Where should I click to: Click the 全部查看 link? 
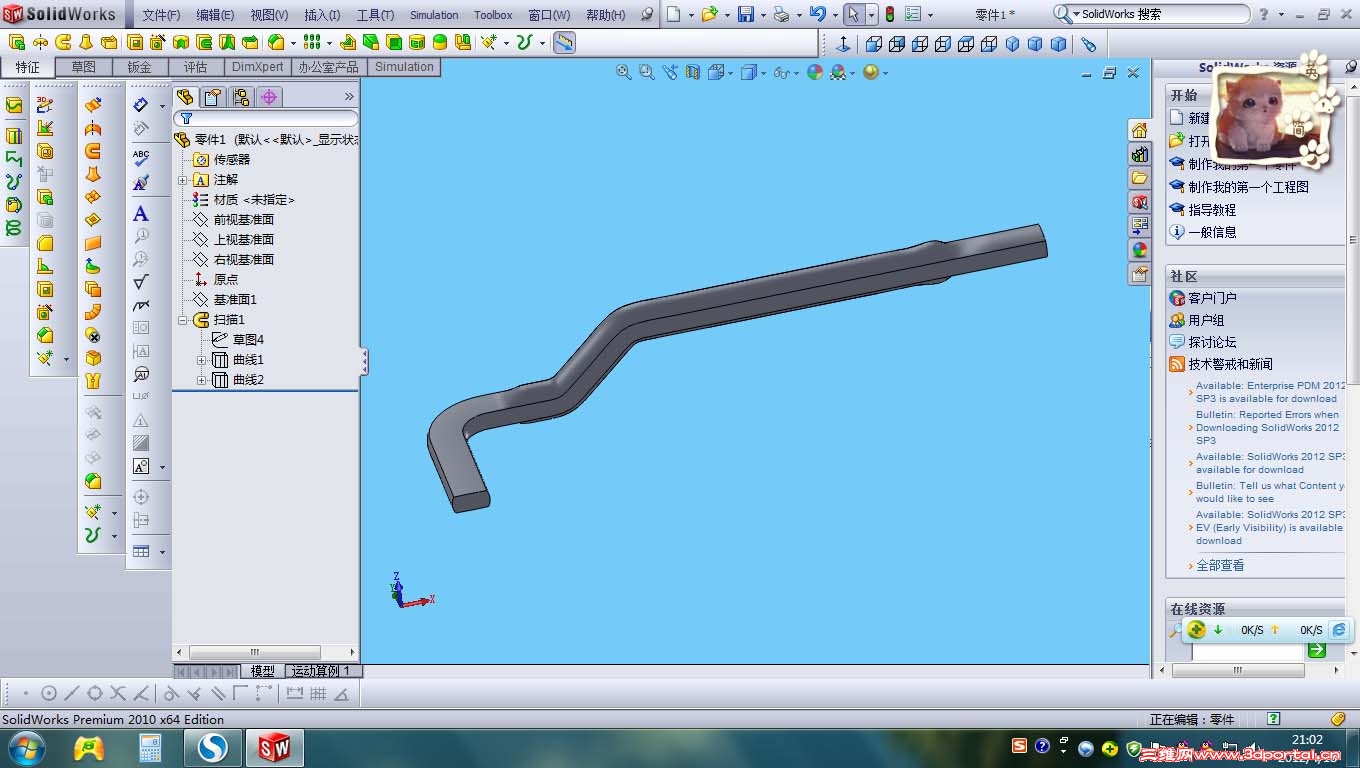click(x=1220, y=565)
